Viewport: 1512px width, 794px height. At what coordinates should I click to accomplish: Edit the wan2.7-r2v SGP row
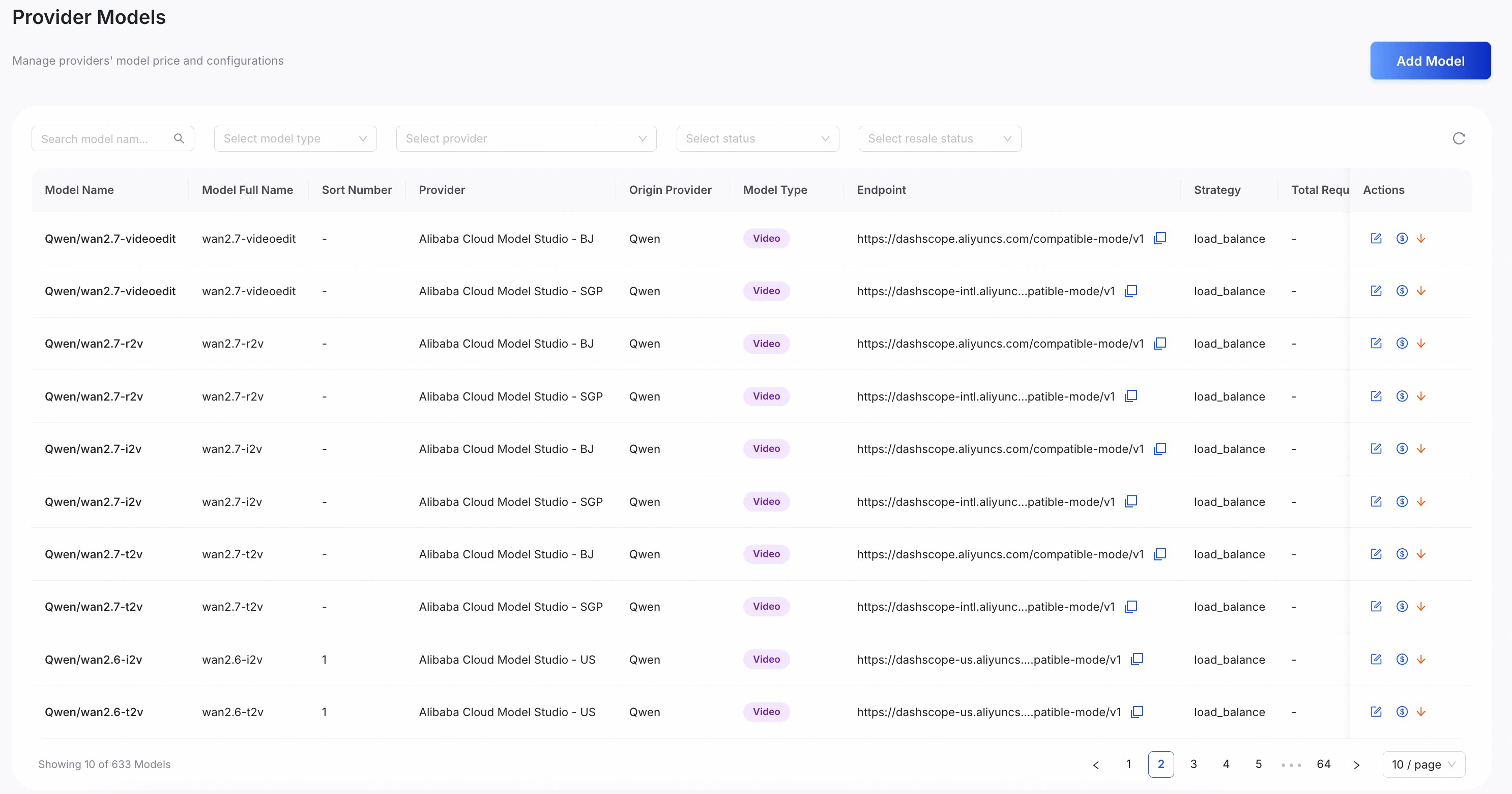[x=1376, y=396]
